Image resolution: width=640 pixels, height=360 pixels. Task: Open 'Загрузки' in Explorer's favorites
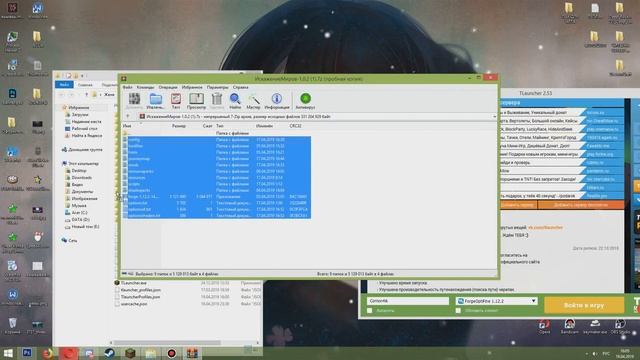point(80,115)
